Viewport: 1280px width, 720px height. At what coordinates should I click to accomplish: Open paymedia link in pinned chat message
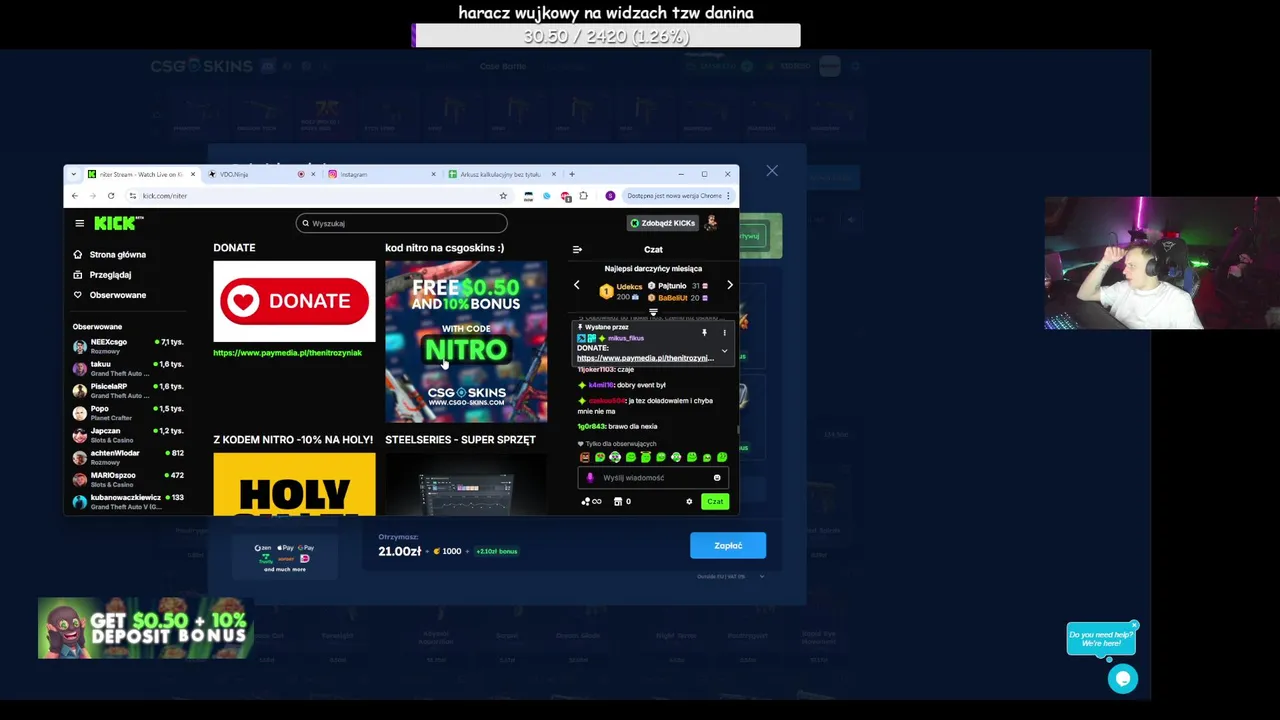(x=645, y=358)
